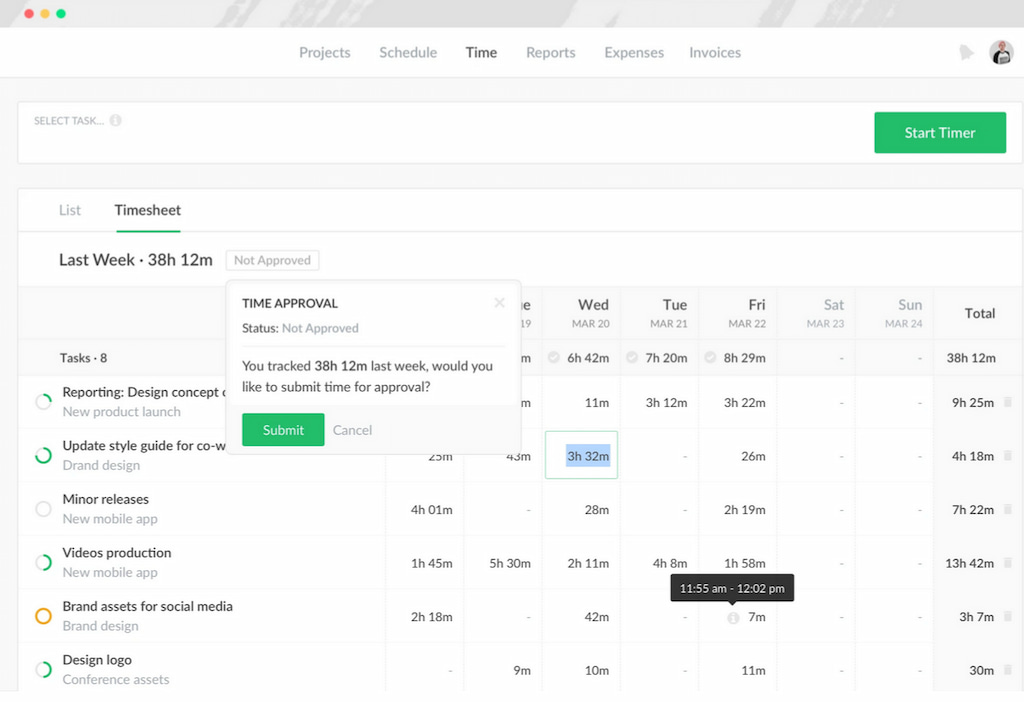Viewport: 1024px width, 702px height.
Task: Switch to the List tab
Action: [70, 210]
